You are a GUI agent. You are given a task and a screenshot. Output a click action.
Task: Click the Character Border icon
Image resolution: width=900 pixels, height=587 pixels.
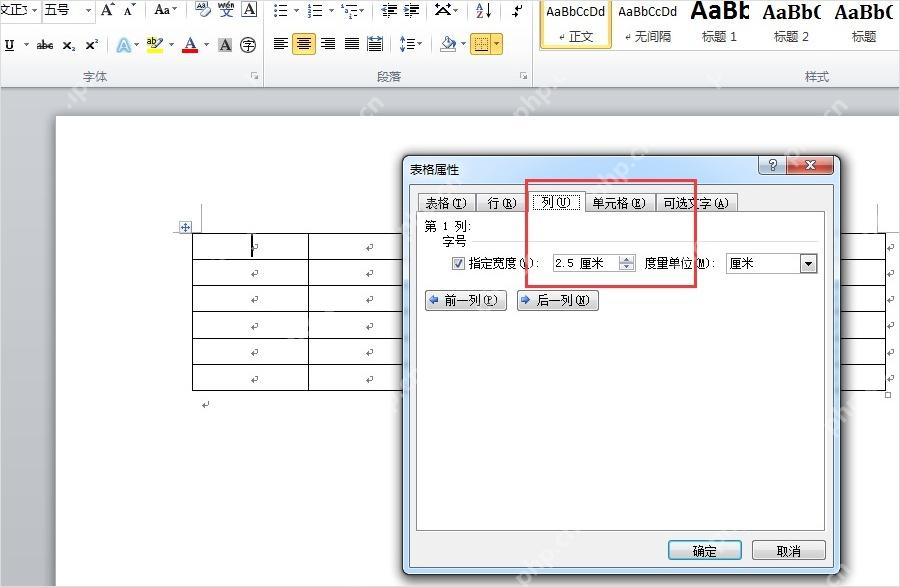[x=249, y=10]
